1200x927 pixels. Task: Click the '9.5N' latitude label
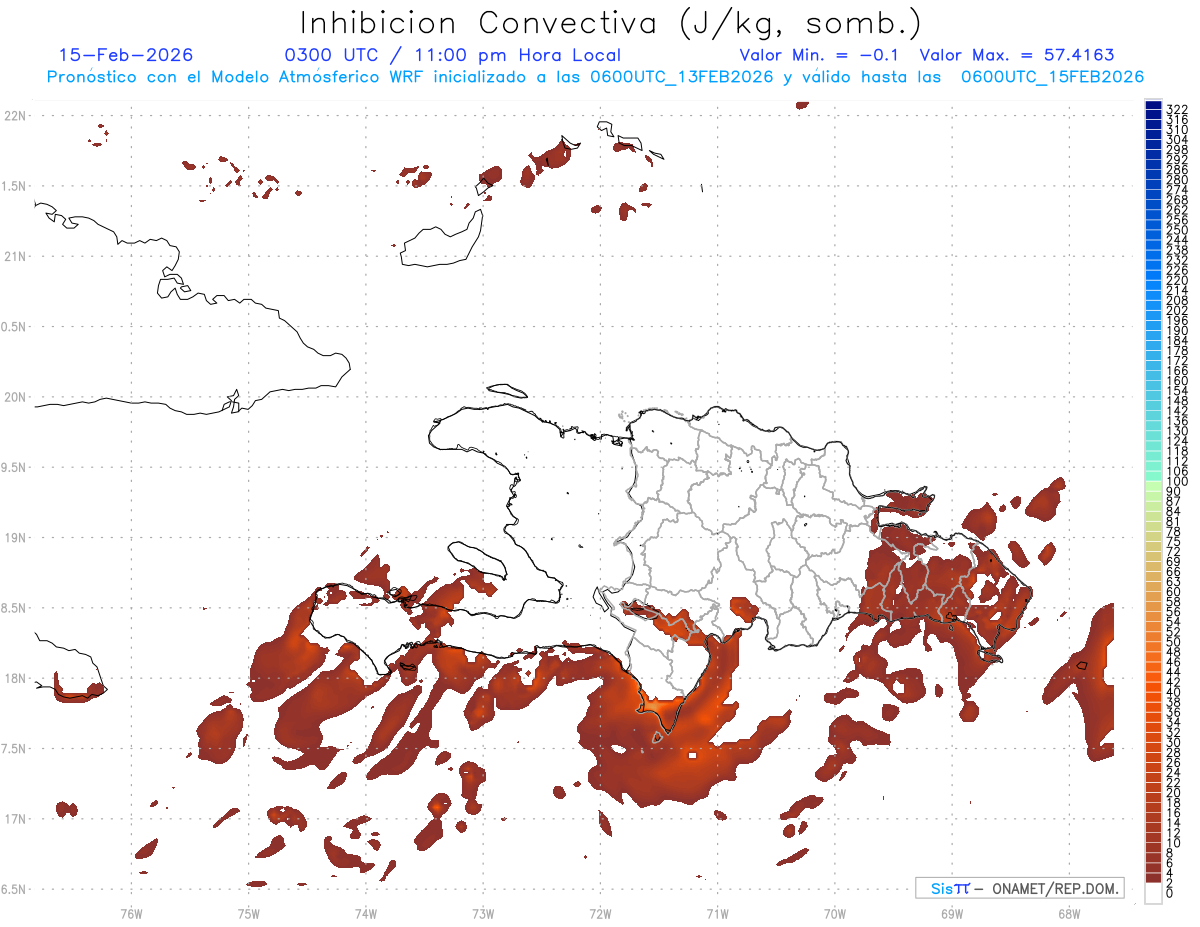click(x=14, y=467)
